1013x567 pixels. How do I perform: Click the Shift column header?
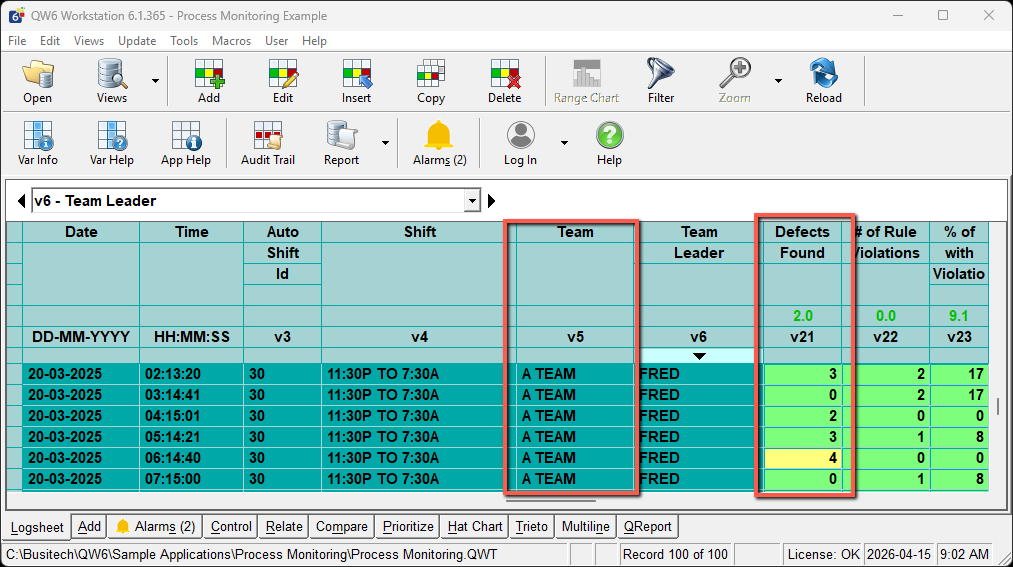point(419,232)
